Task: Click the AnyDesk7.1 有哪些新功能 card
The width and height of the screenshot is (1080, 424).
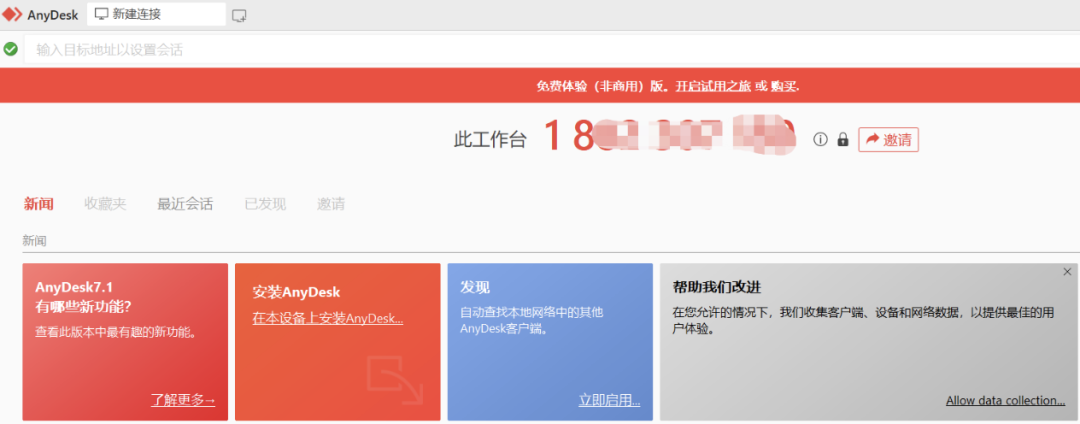Action: pyautogui.click(x=125, y=341)
